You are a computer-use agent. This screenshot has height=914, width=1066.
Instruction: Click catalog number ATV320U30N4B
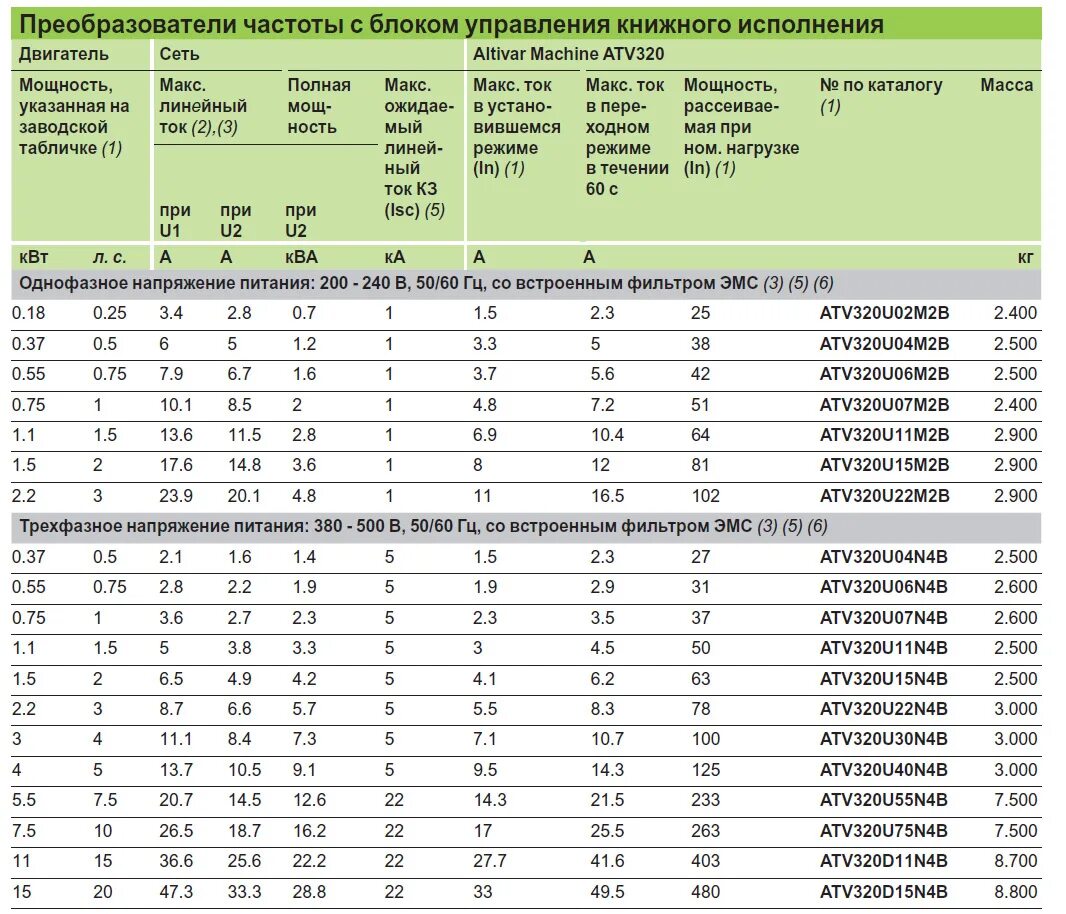point(883,739)
